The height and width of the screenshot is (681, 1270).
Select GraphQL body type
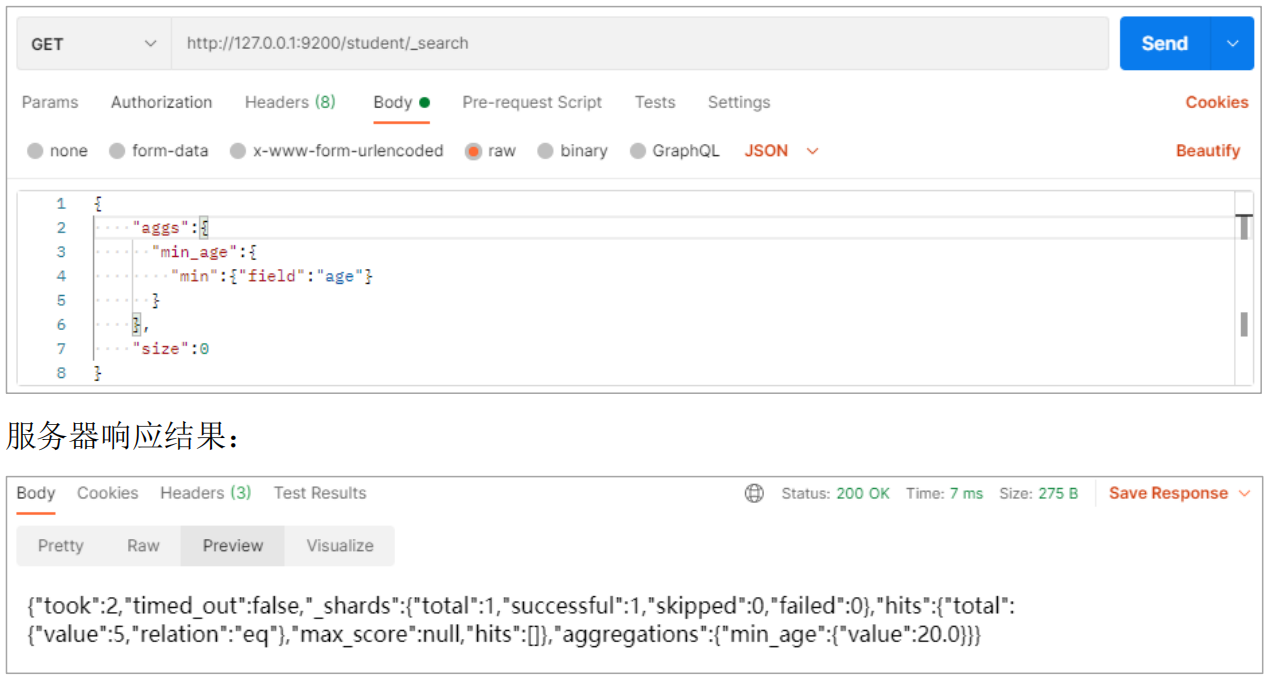(x=638, y=151)
